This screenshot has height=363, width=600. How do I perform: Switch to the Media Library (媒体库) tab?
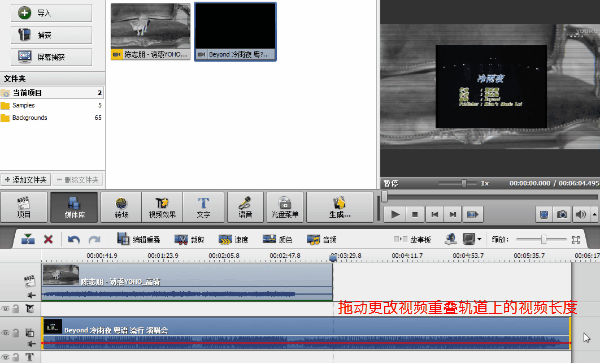(74, 207)
